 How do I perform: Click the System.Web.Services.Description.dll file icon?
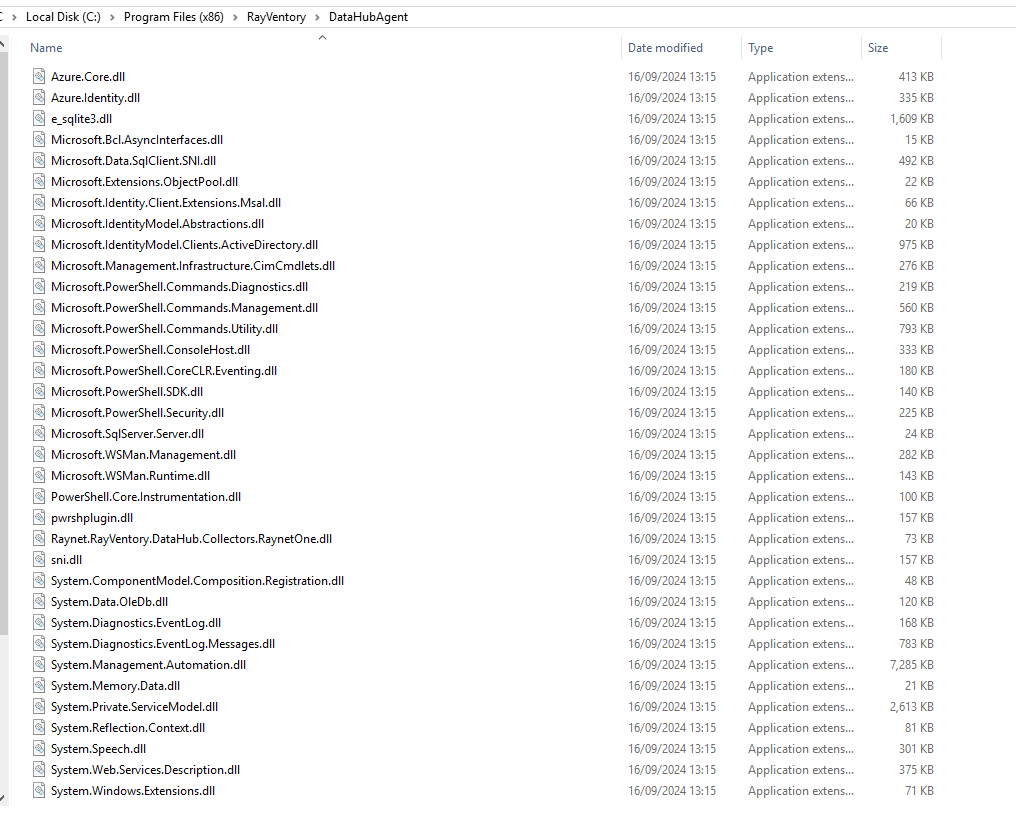click(40, 770)
